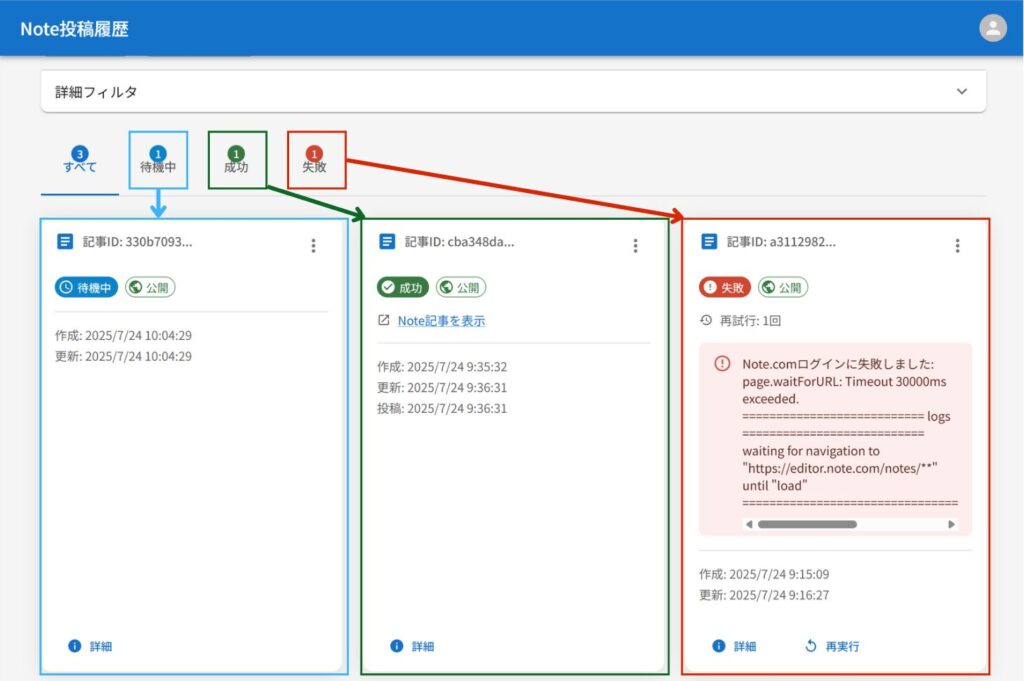Click 再実行 button on failed article

(x=832, y=647)
